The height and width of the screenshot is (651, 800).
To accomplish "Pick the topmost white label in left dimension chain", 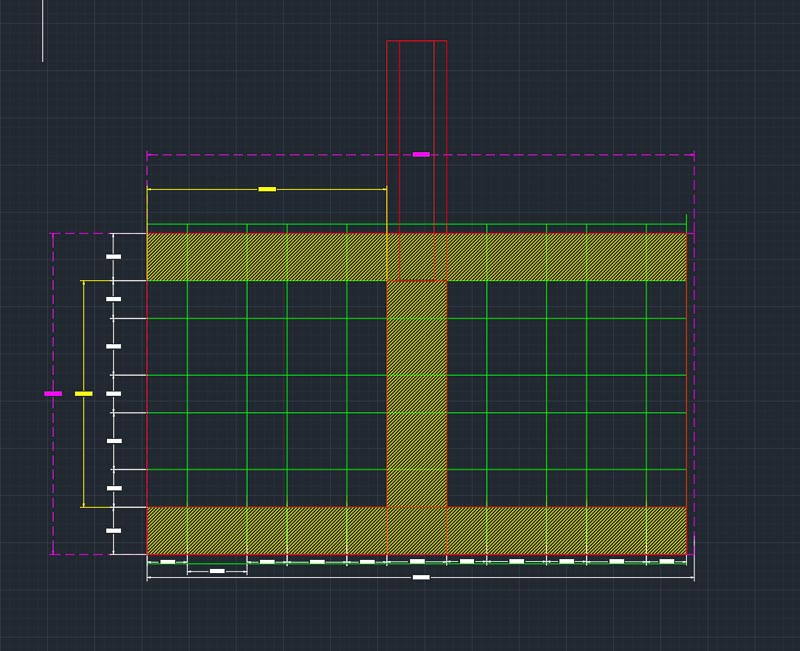I will coord(114,257).
